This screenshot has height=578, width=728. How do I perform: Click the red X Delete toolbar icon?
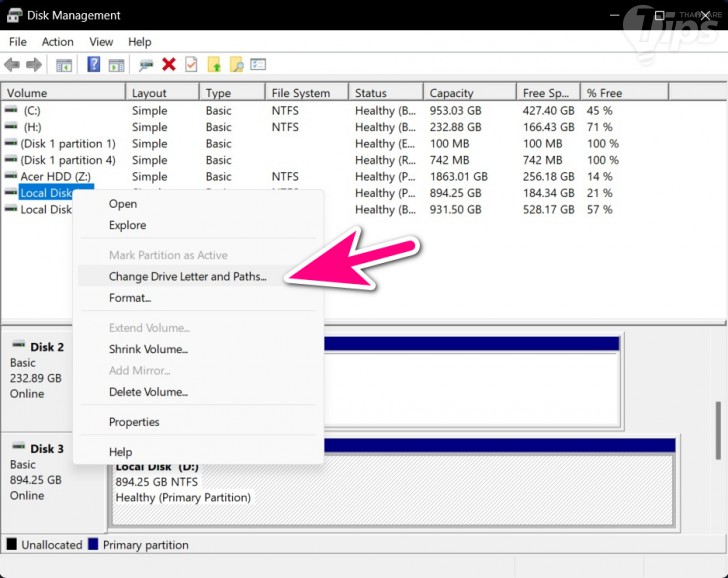point(169,65)
